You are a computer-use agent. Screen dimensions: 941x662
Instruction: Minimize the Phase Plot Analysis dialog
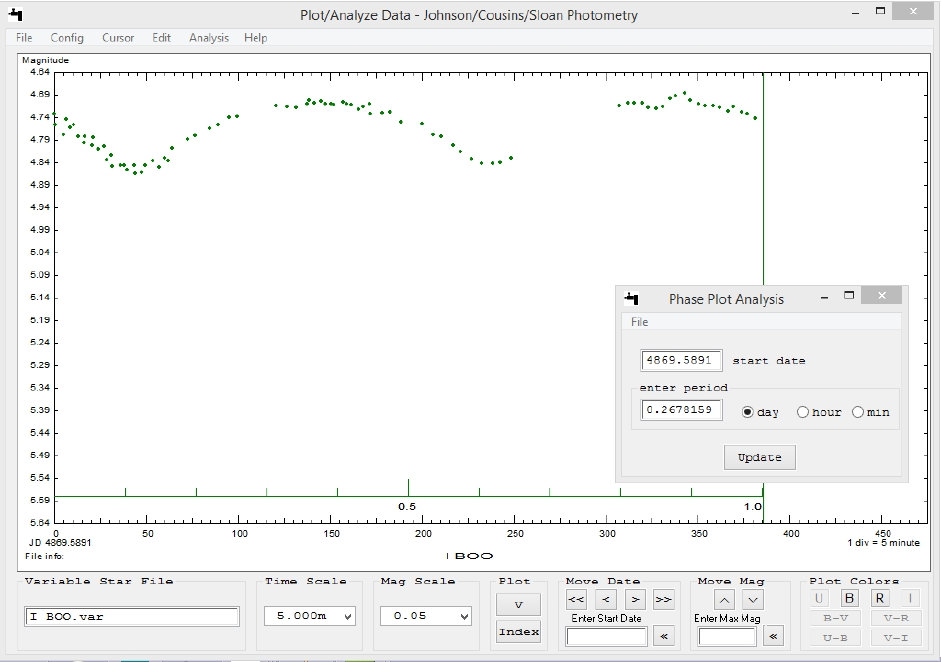click(825, 297)
